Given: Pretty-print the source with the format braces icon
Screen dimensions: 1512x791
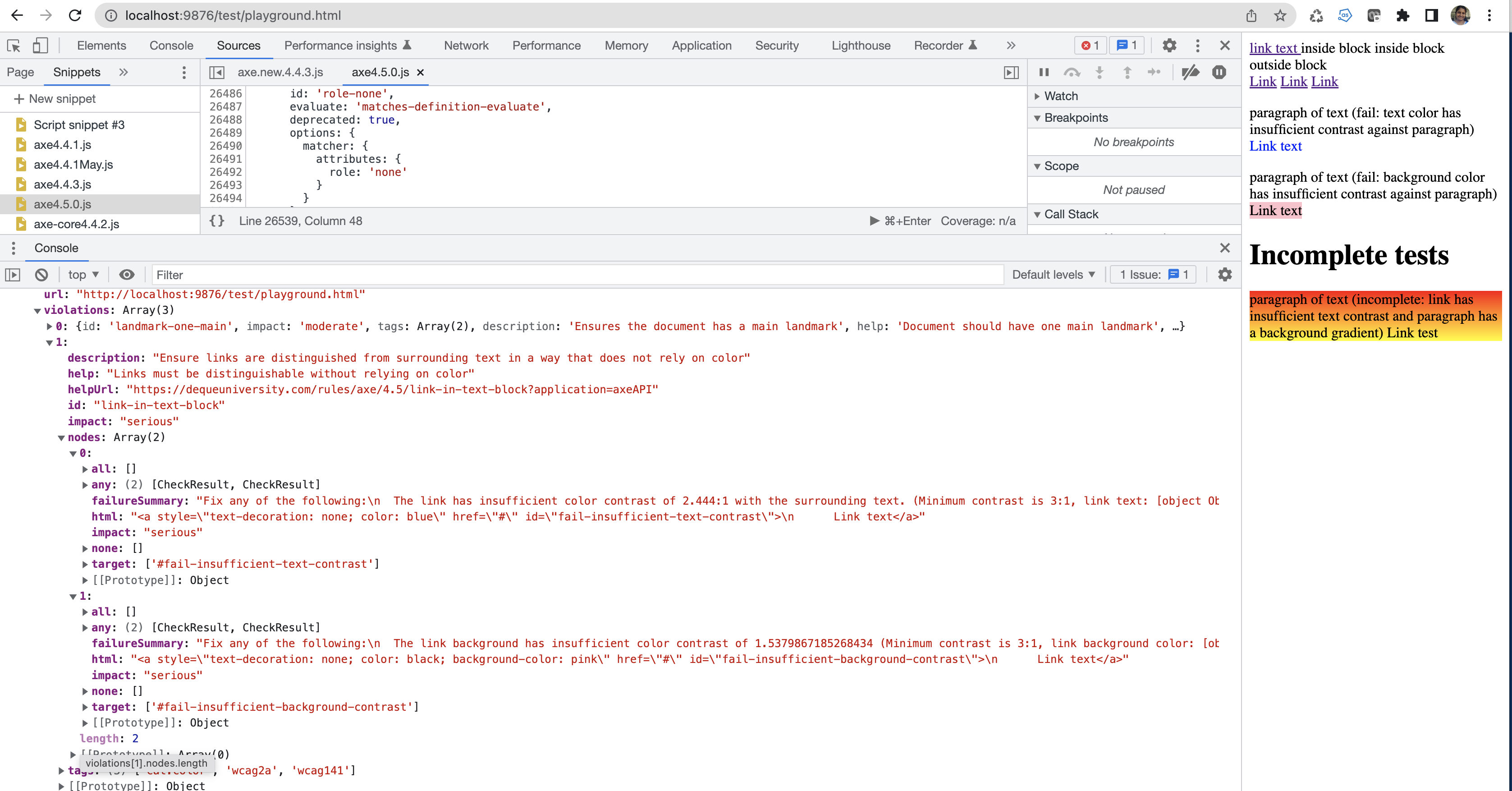Looking at the screenshot, I should coord(216,221).
